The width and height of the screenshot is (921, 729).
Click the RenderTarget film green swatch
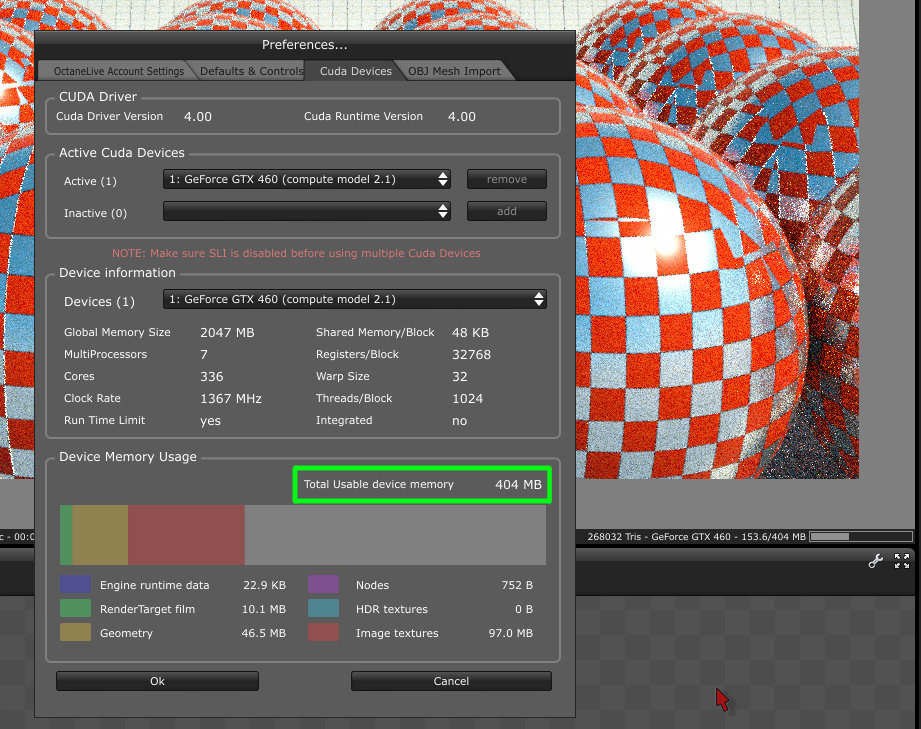(75, 609)
